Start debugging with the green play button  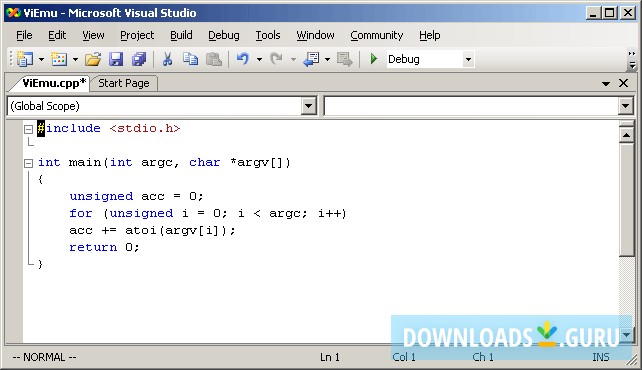click(x=373, y=59)
